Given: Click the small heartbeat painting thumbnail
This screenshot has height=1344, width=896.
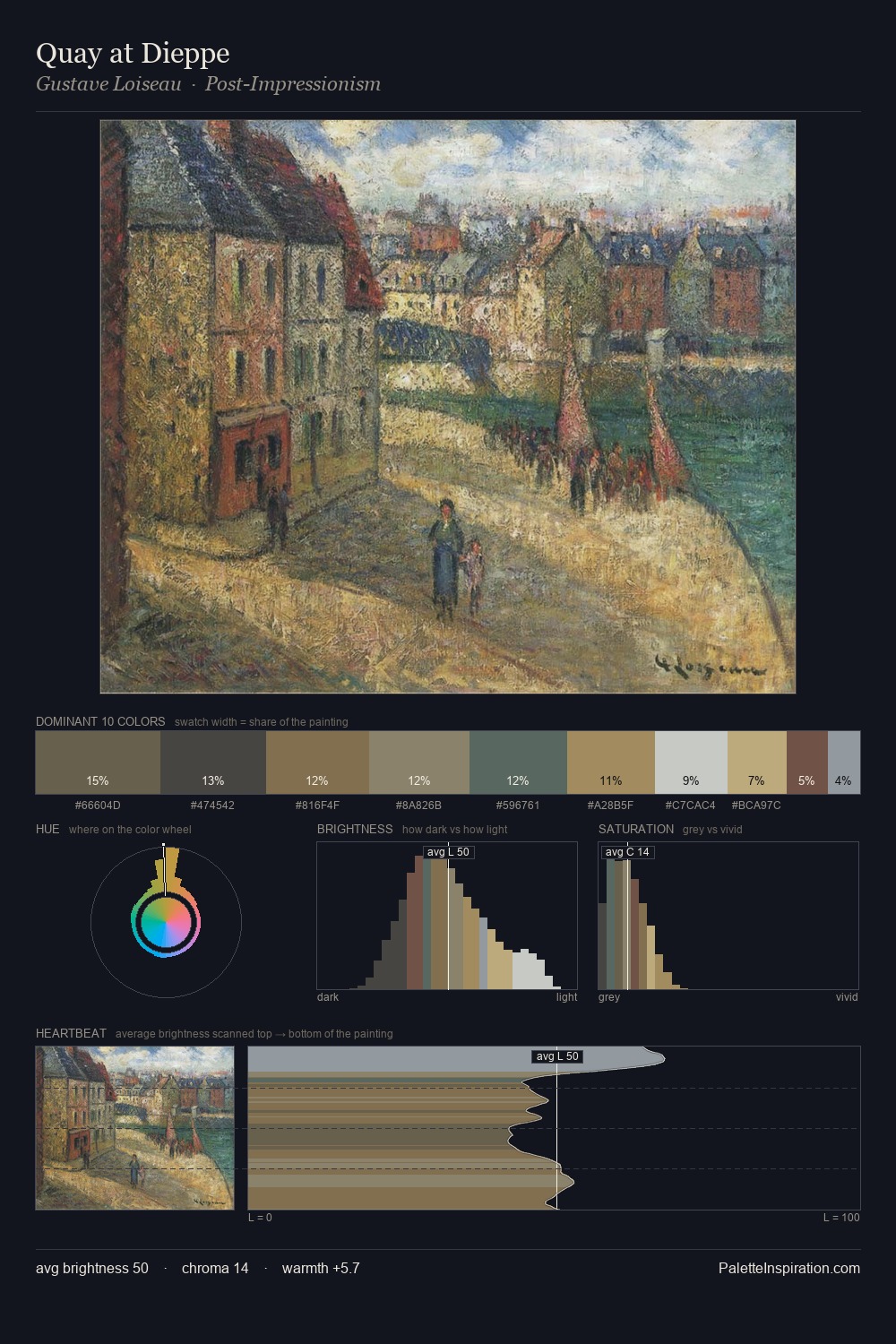Looking at the screenshot, I should coord(134,1128).
